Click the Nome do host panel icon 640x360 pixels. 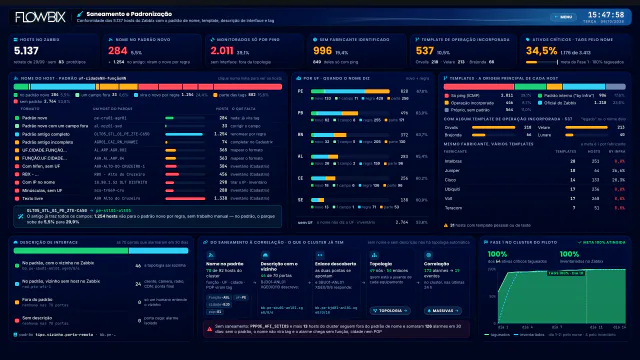click(x=16, y=78)
